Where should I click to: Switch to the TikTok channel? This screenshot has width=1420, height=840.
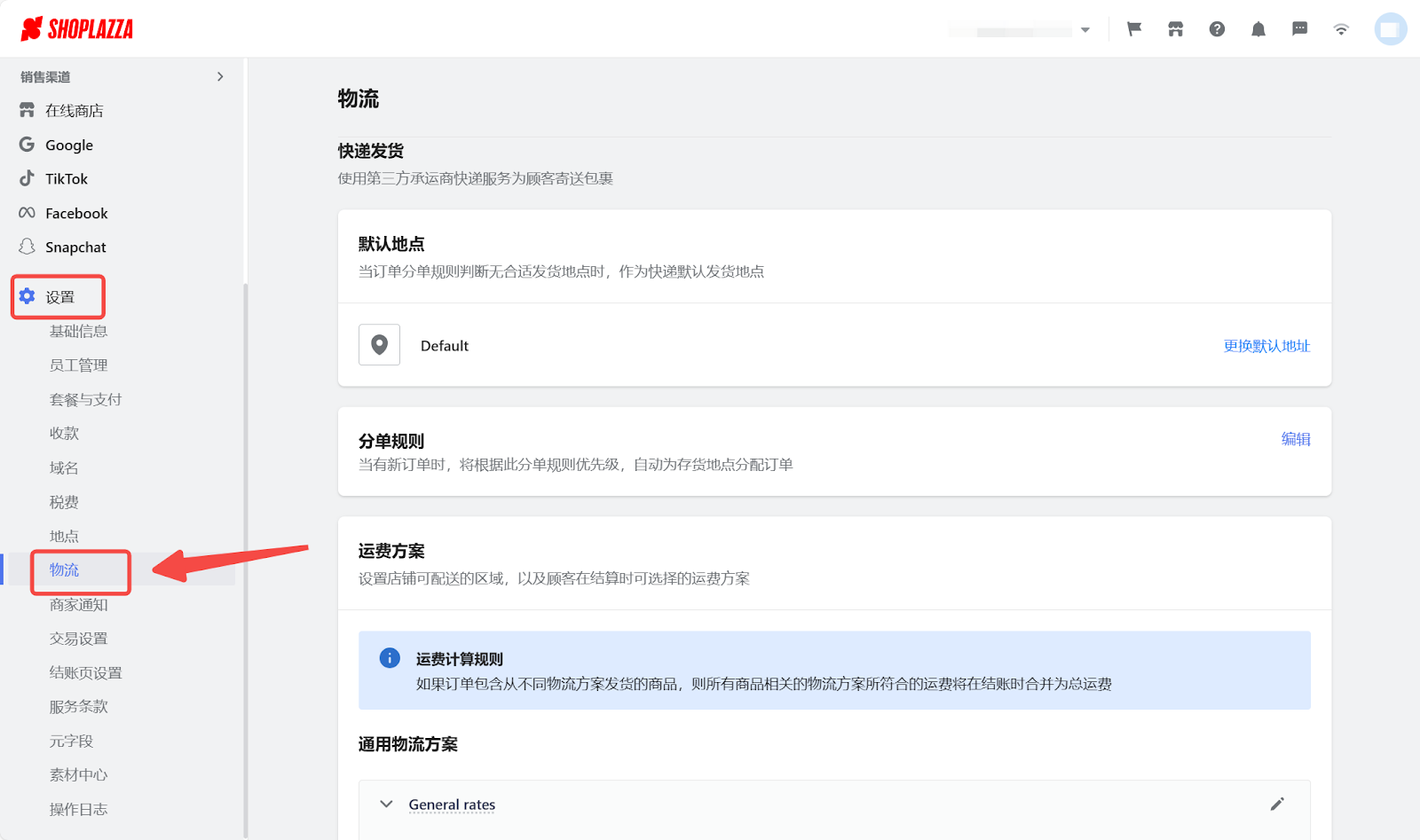tap(67, 178)
